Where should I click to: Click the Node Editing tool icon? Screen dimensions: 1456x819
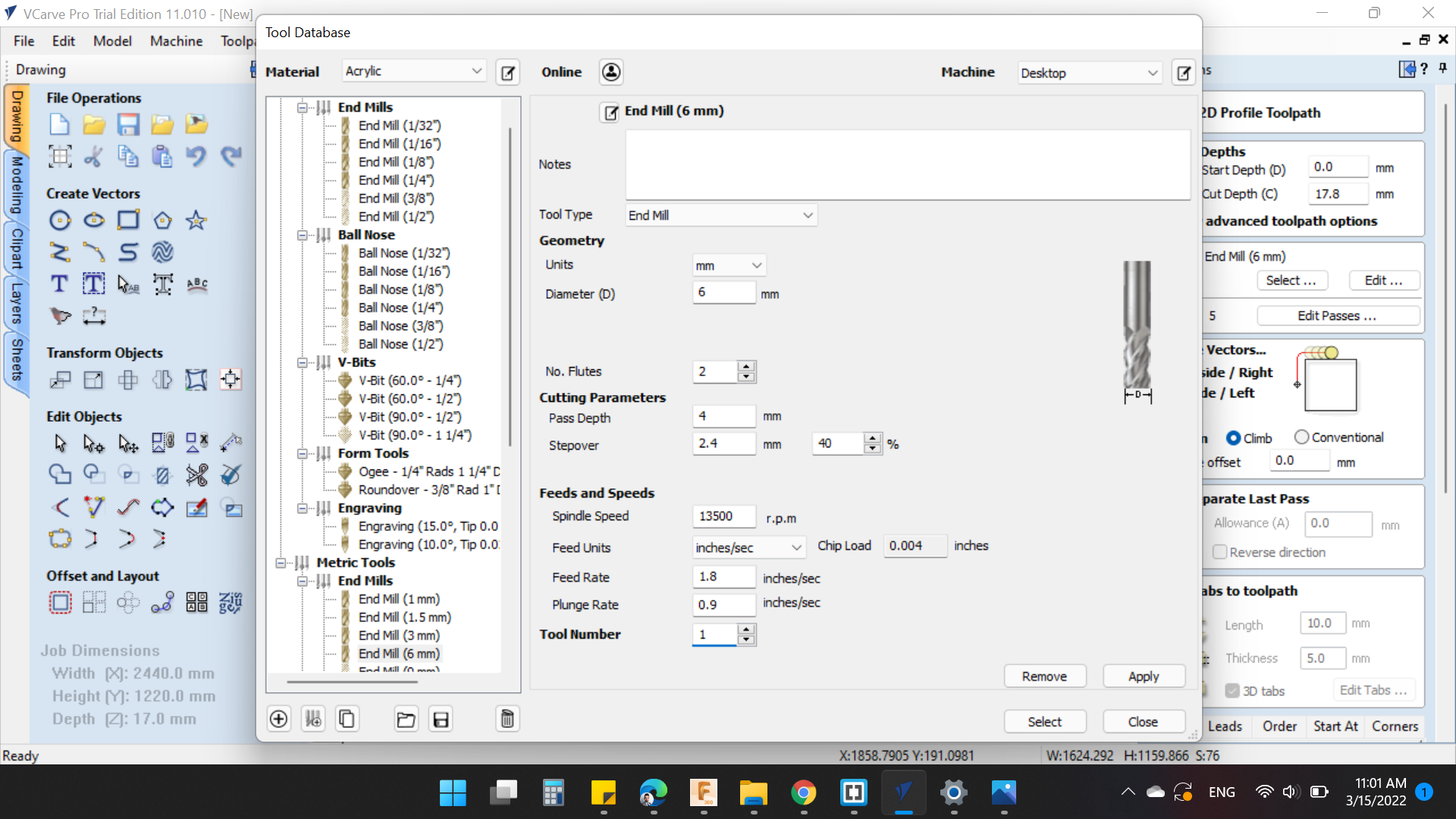pyautogui.click(x=93, y=442)
